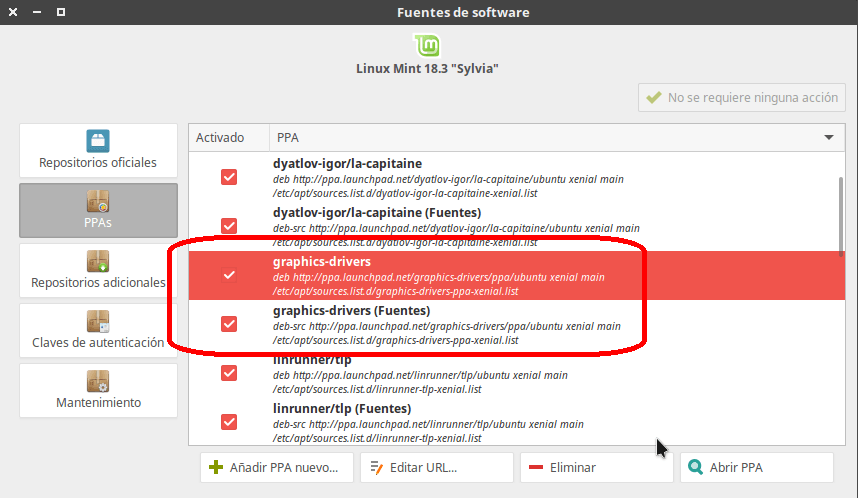Image resolution: width=858 pixels, height=498 pixels.
Task: Click the green checkmark status icon
Action: tap(653, 97)
